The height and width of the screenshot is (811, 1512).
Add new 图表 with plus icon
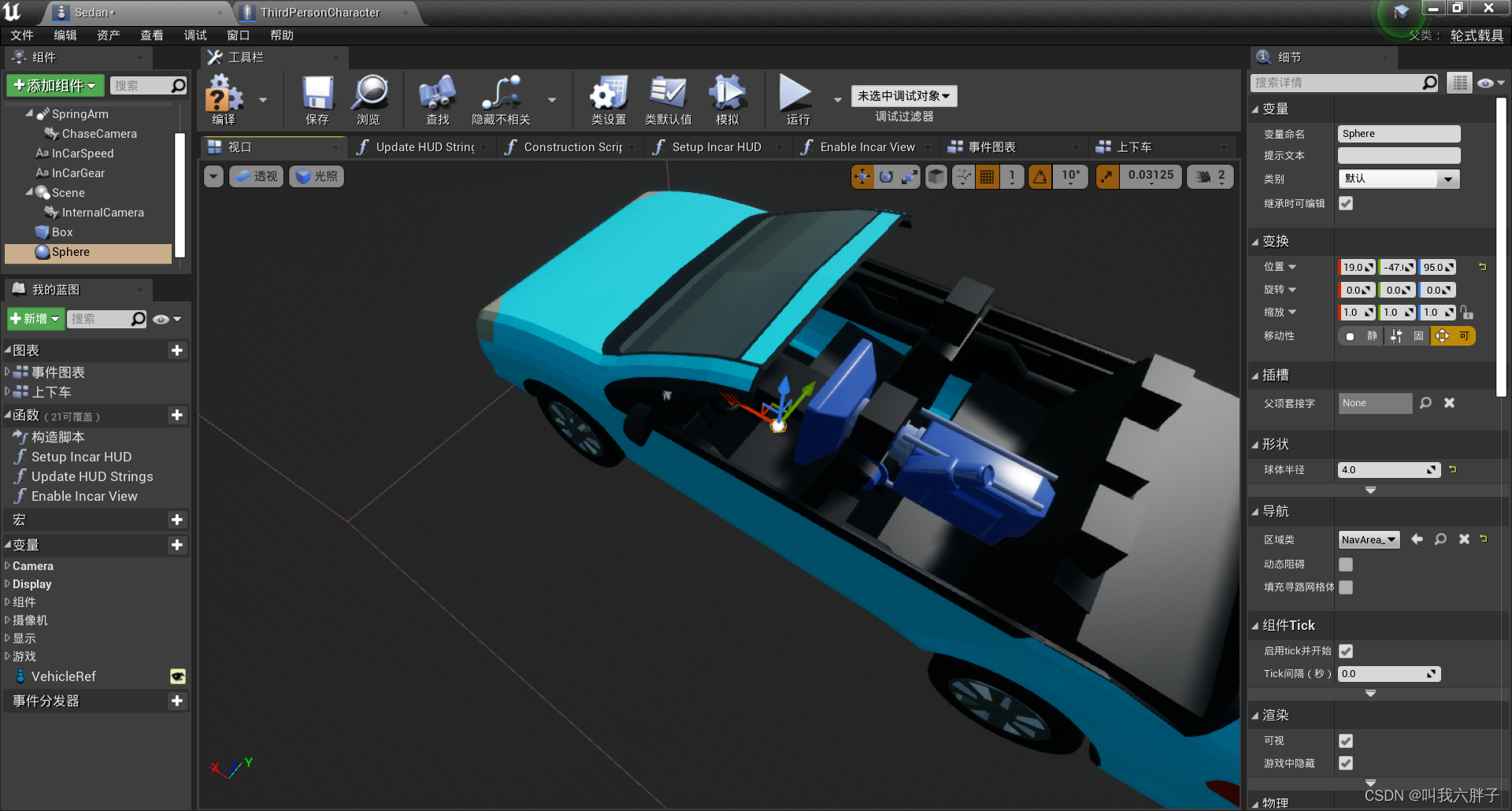pos(177,350)
